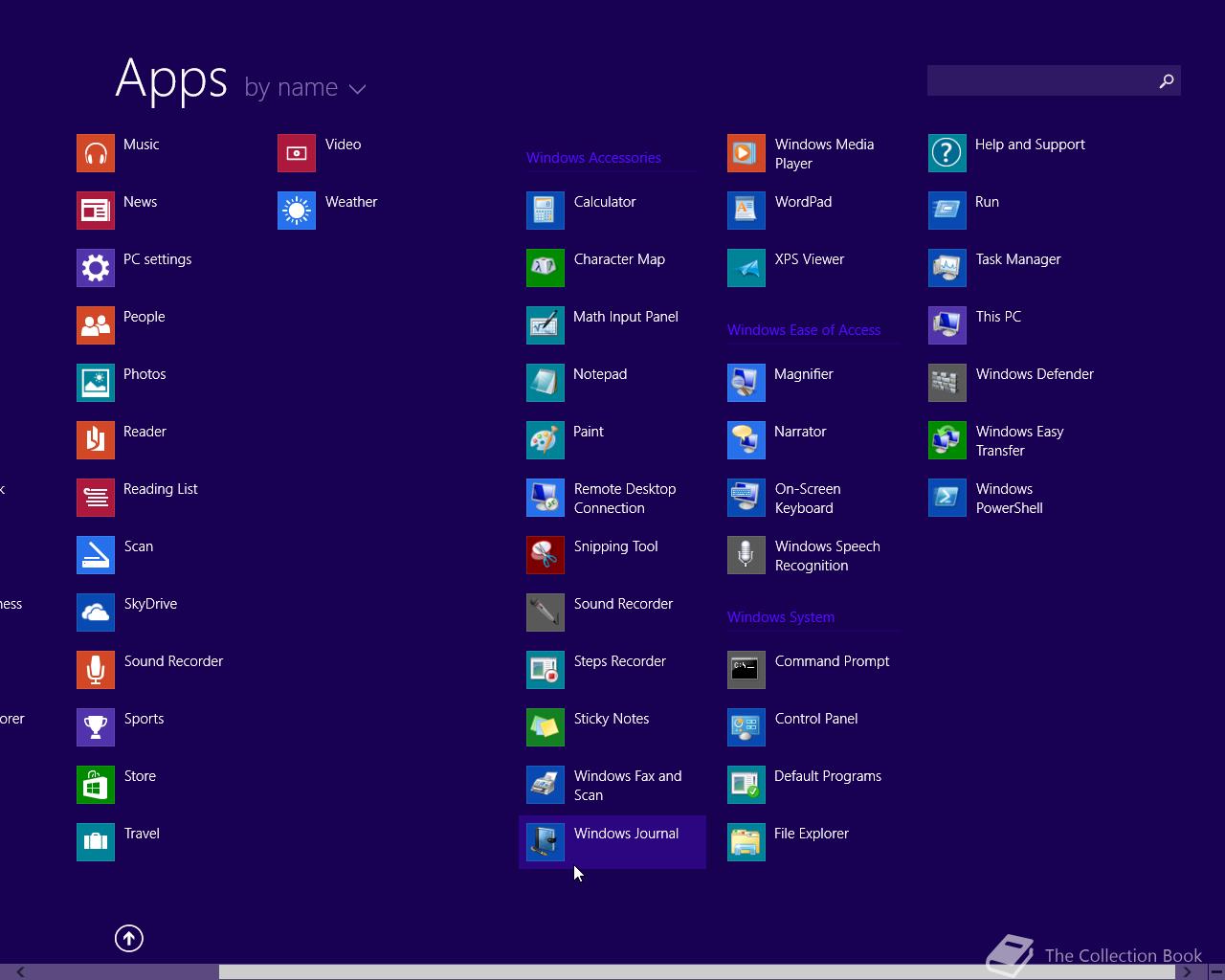Click the Windows System group header
Image resolution: width=1225 pixels, height=980 pixels.
point(781,617)
